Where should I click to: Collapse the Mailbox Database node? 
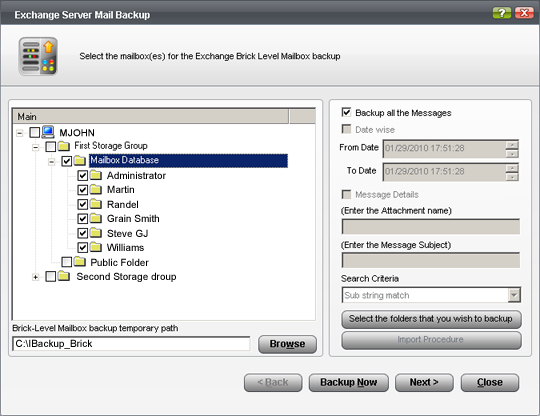[x=52, y=162]
